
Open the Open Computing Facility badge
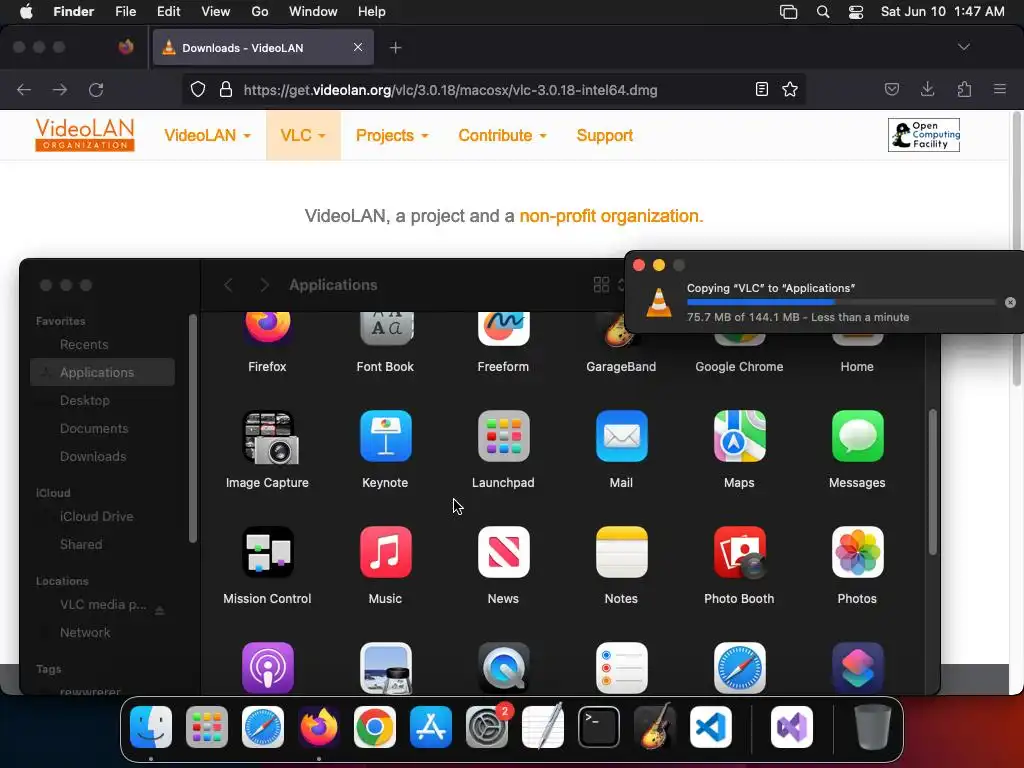(x=923, y=135)
